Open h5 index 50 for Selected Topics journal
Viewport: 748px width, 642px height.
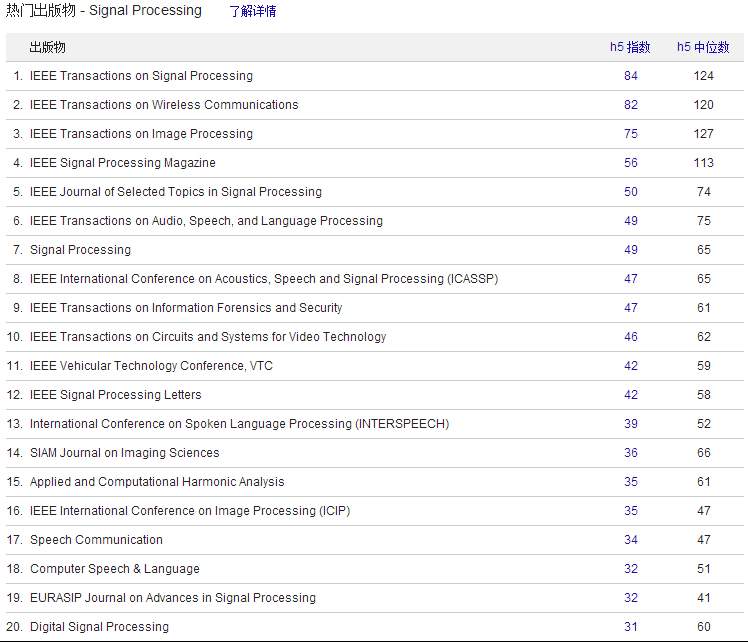point(631,192)
